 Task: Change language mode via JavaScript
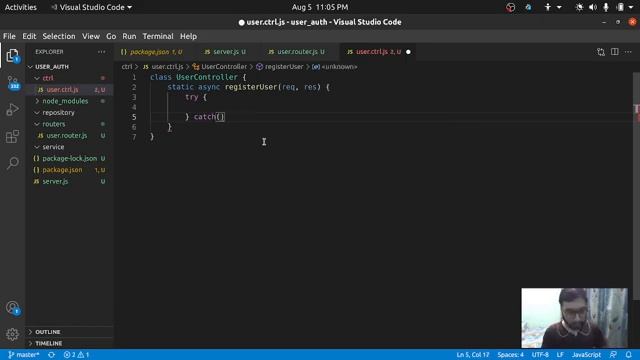pyautogui.click(x=586, y=355)
